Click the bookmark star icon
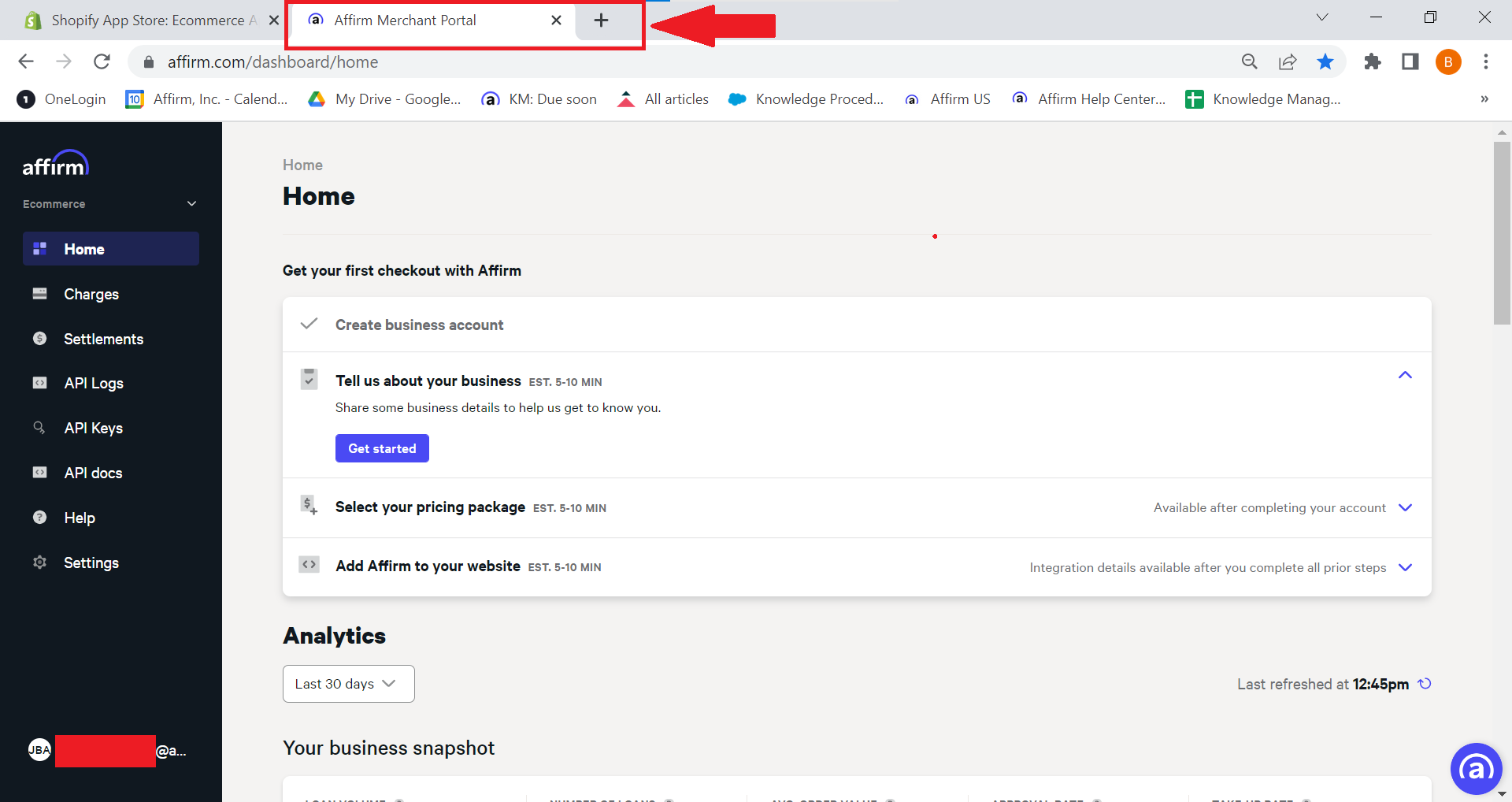 click(x=1325, y=61)
